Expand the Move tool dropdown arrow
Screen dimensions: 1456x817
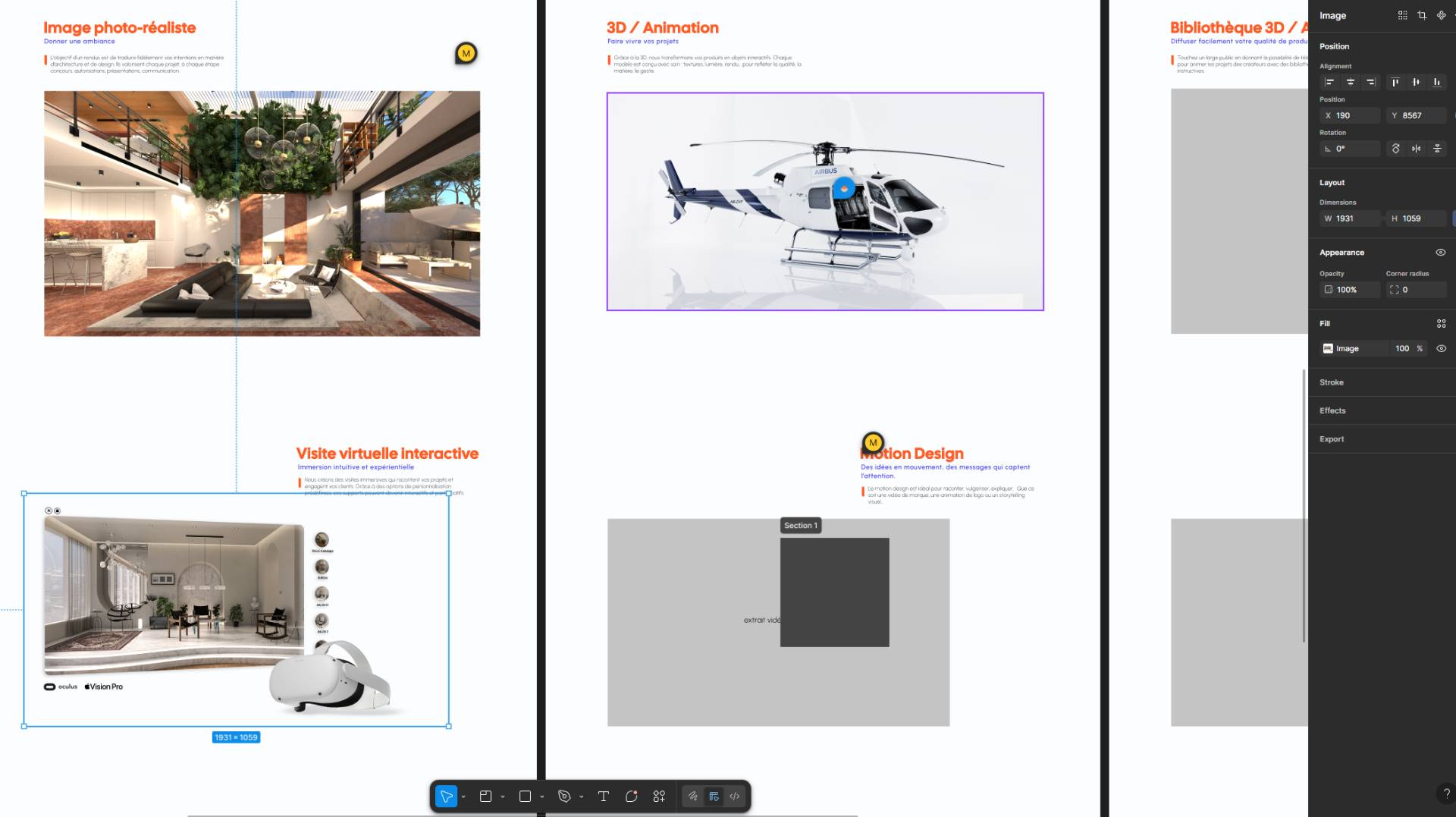click(463, 797)
